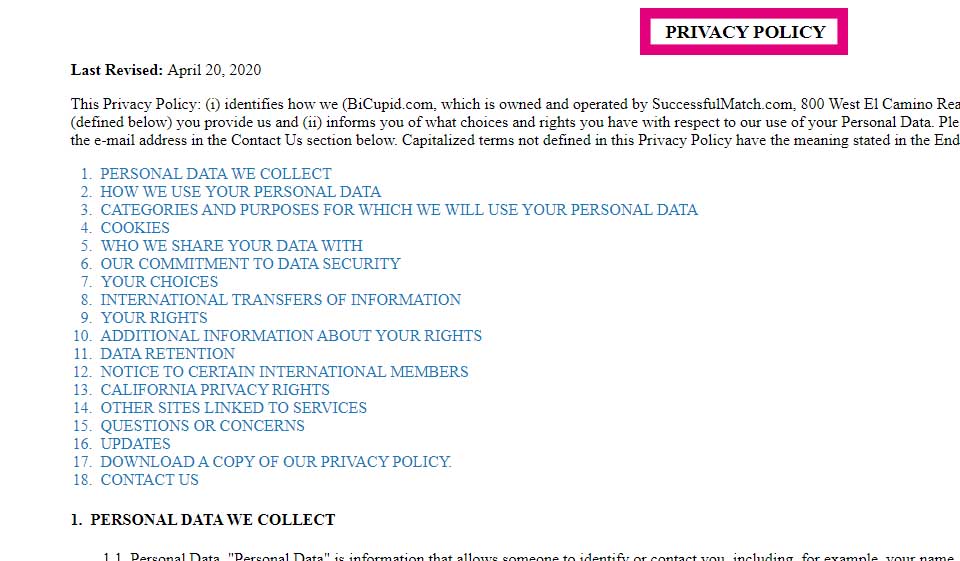Visit OTHER SITES LINKED TO SERVICES section

(x=233, y=408)
